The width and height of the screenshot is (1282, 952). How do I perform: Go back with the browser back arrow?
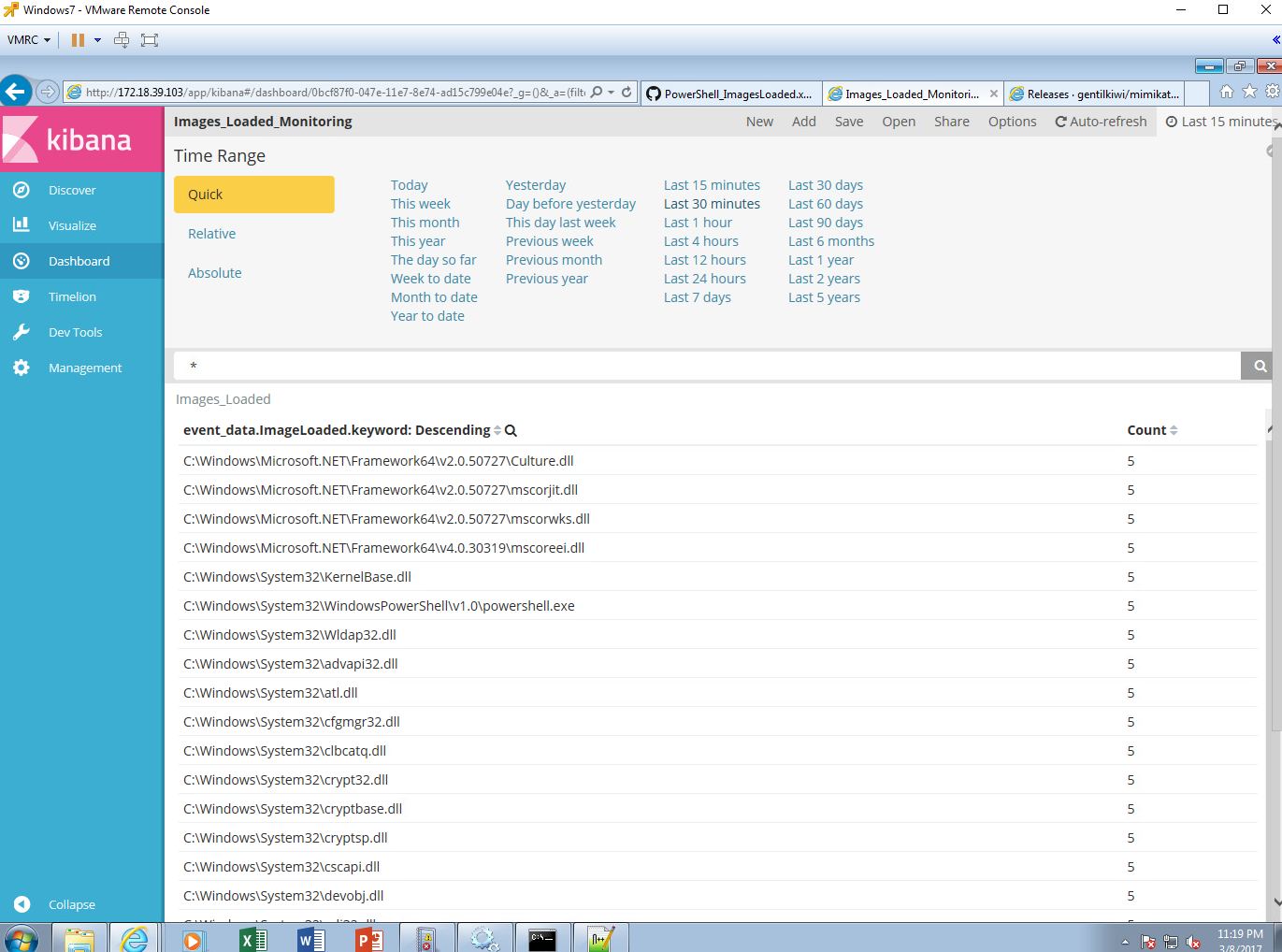pyautogui.click(x=15, y=92)
